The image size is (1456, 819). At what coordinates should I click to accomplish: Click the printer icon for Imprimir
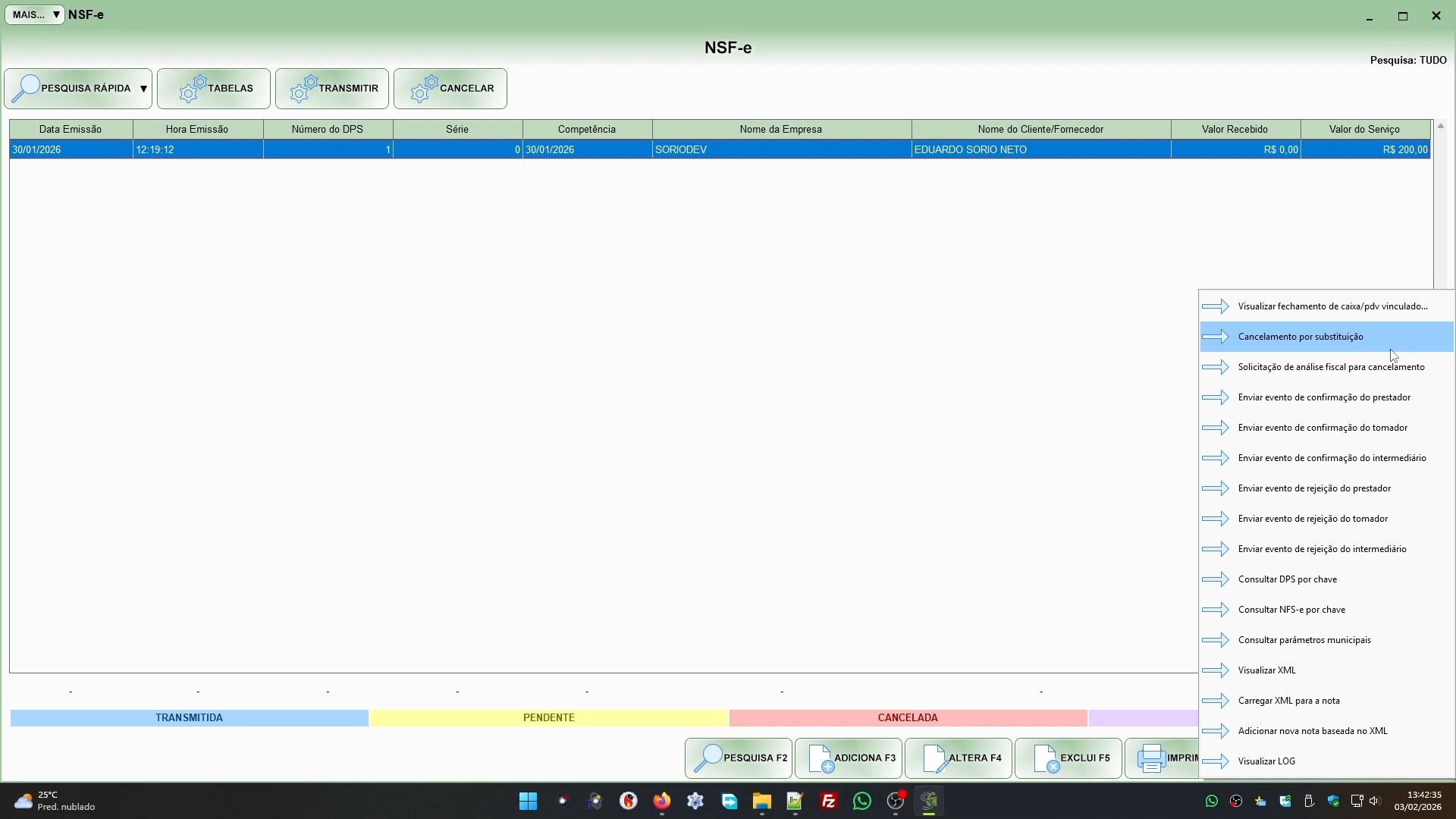(1151, 758)
